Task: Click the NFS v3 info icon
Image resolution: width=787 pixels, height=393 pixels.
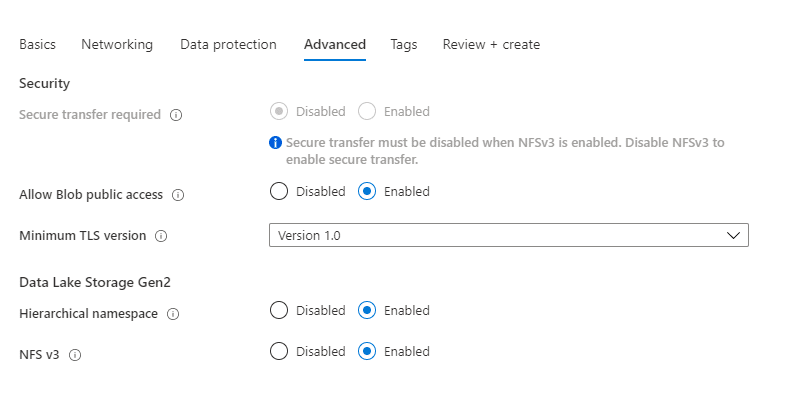Action: pos(75,355)
